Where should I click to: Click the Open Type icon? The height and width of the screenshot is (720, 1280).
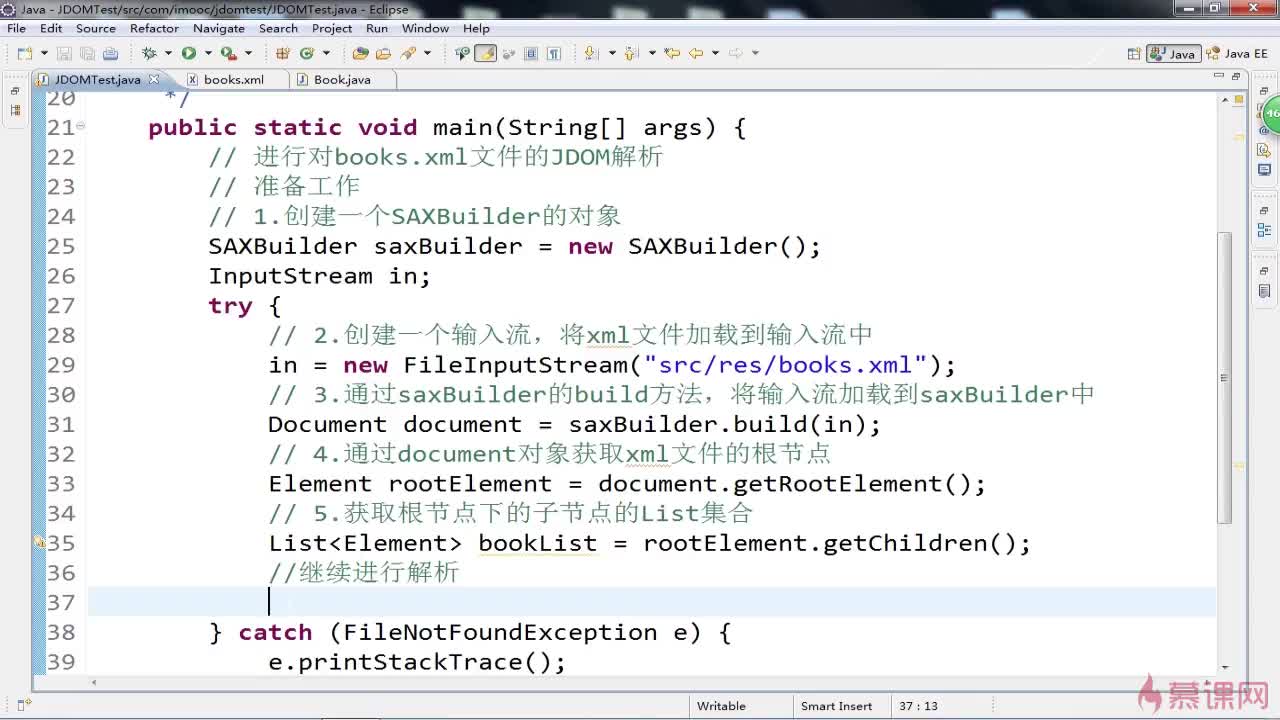point(360,53)
